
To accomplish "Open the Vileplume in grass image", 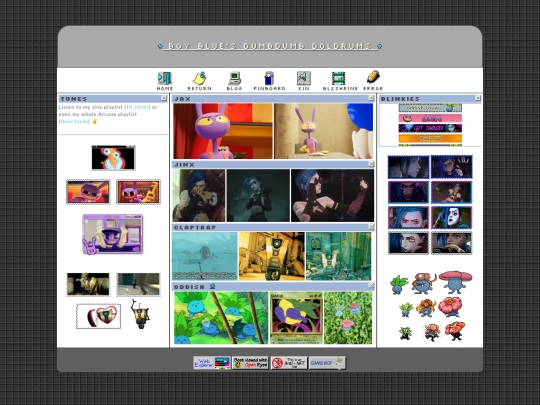I will pyautogui.click(x=348, y=318).
